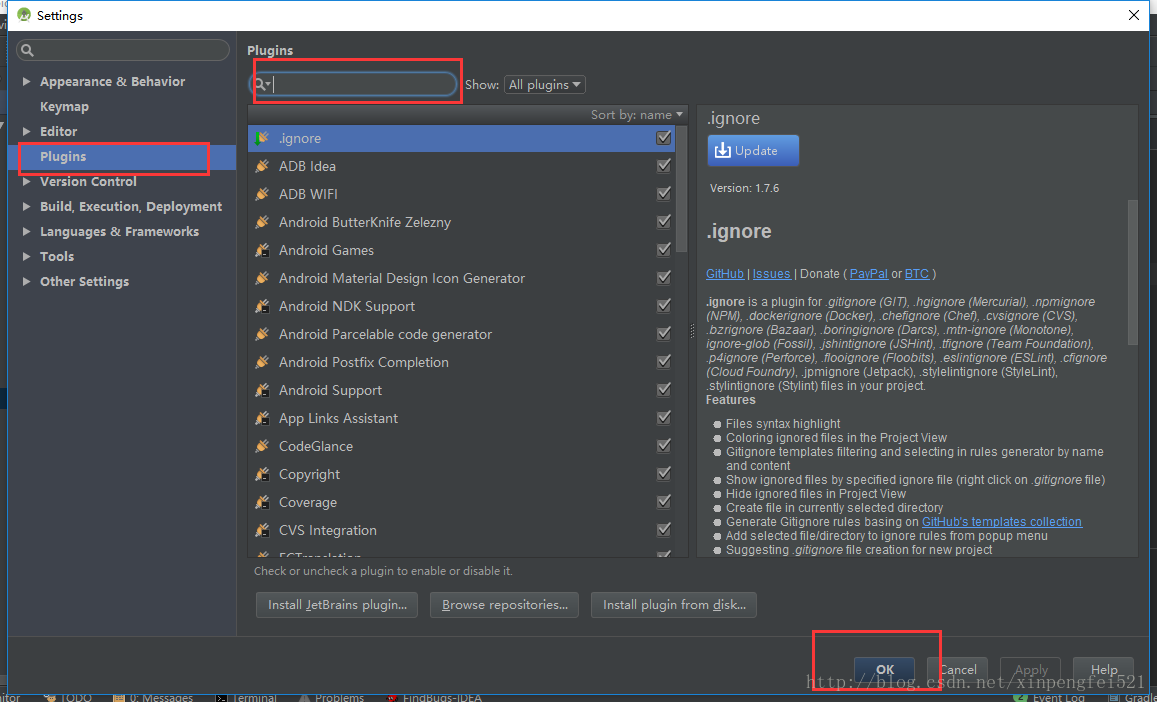Click the Android ButterKnife Zelezny plugin icon
1157x702 pixels.
pos(262,222)
